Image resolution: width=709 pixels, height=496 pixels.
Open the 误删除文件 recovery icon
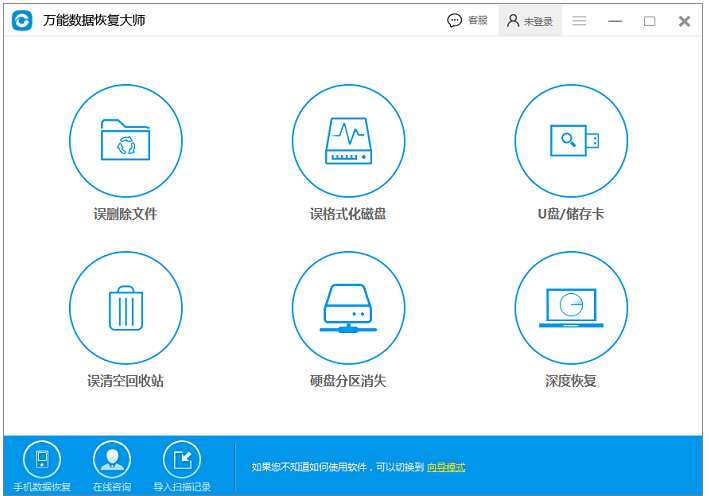(x=126, y=141)
